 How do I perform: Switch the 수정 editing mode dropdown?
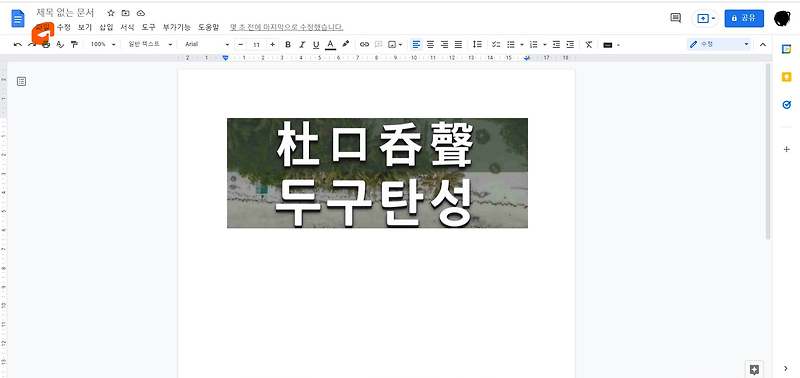coord(718,44)
